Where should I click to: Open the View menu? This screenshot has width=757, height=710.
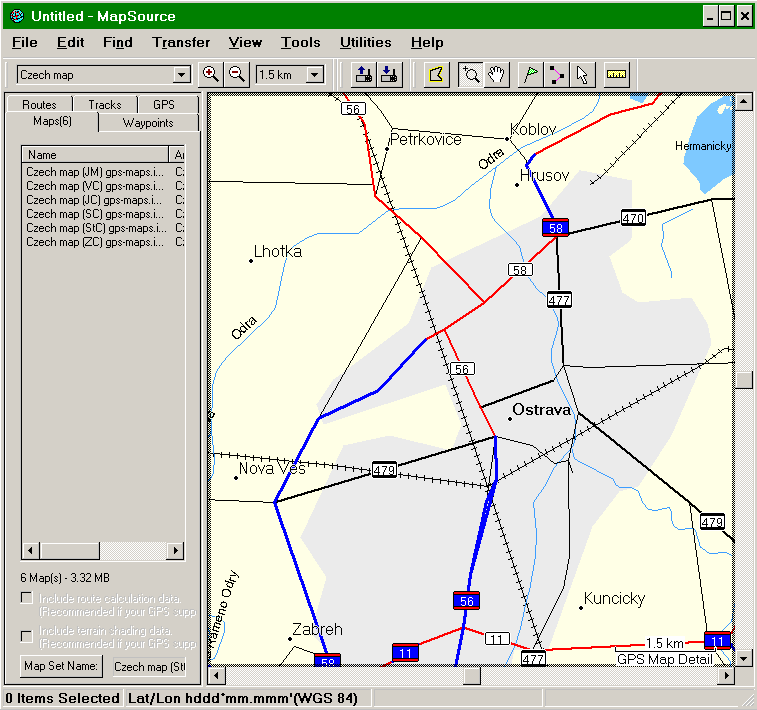tap(245, 42)
